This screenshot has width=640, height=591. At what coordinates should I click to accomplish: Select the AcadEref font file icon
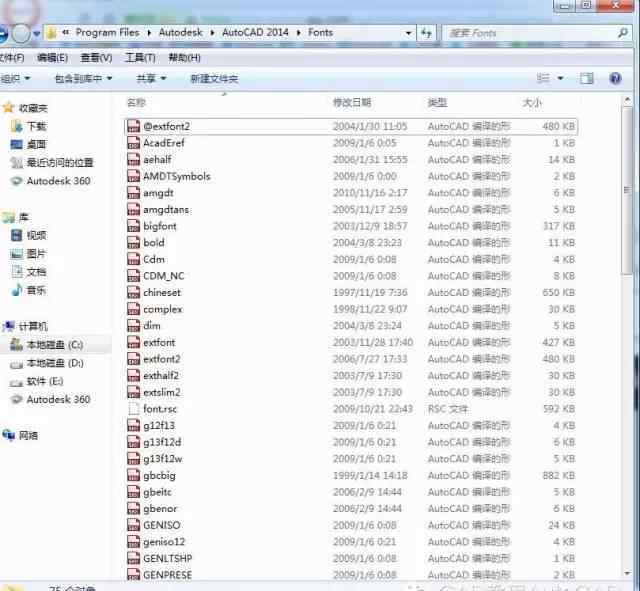tap(133, 143)
